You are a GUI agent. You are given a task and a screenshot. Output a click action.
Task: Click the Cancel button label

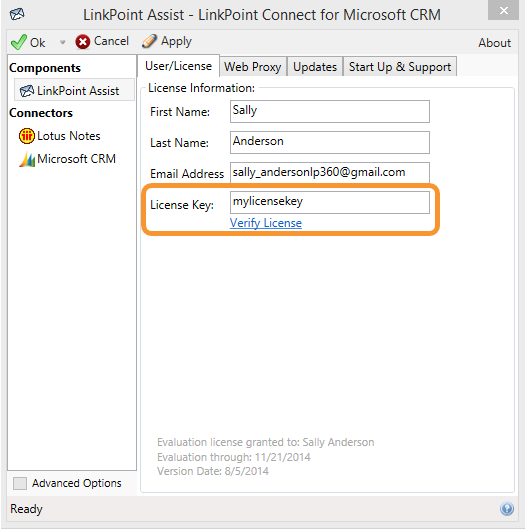[x=111, y=41]
